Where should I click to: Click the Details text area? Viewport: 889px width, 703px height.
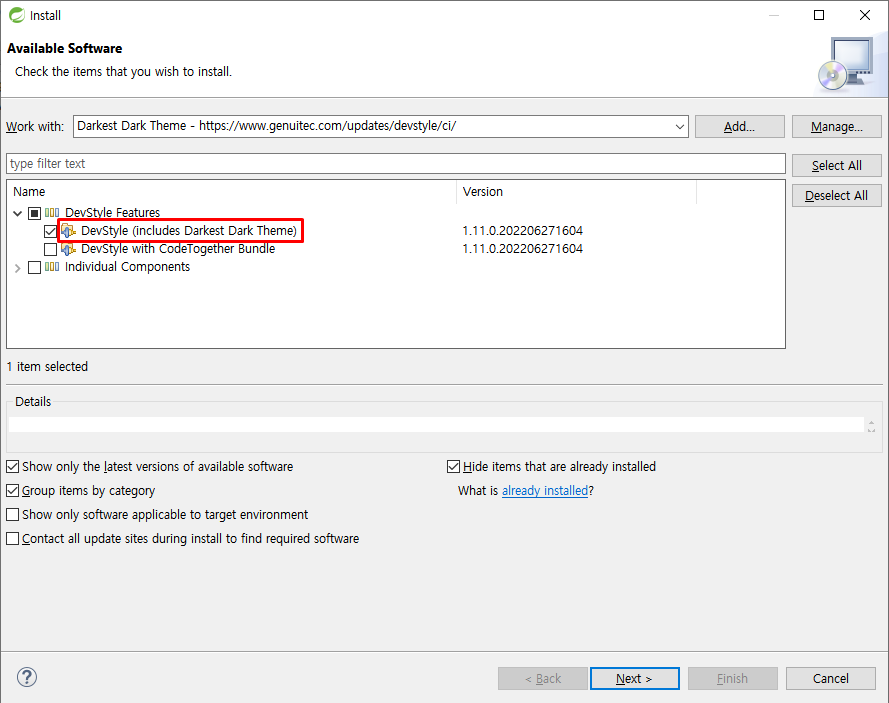[436, 425]
